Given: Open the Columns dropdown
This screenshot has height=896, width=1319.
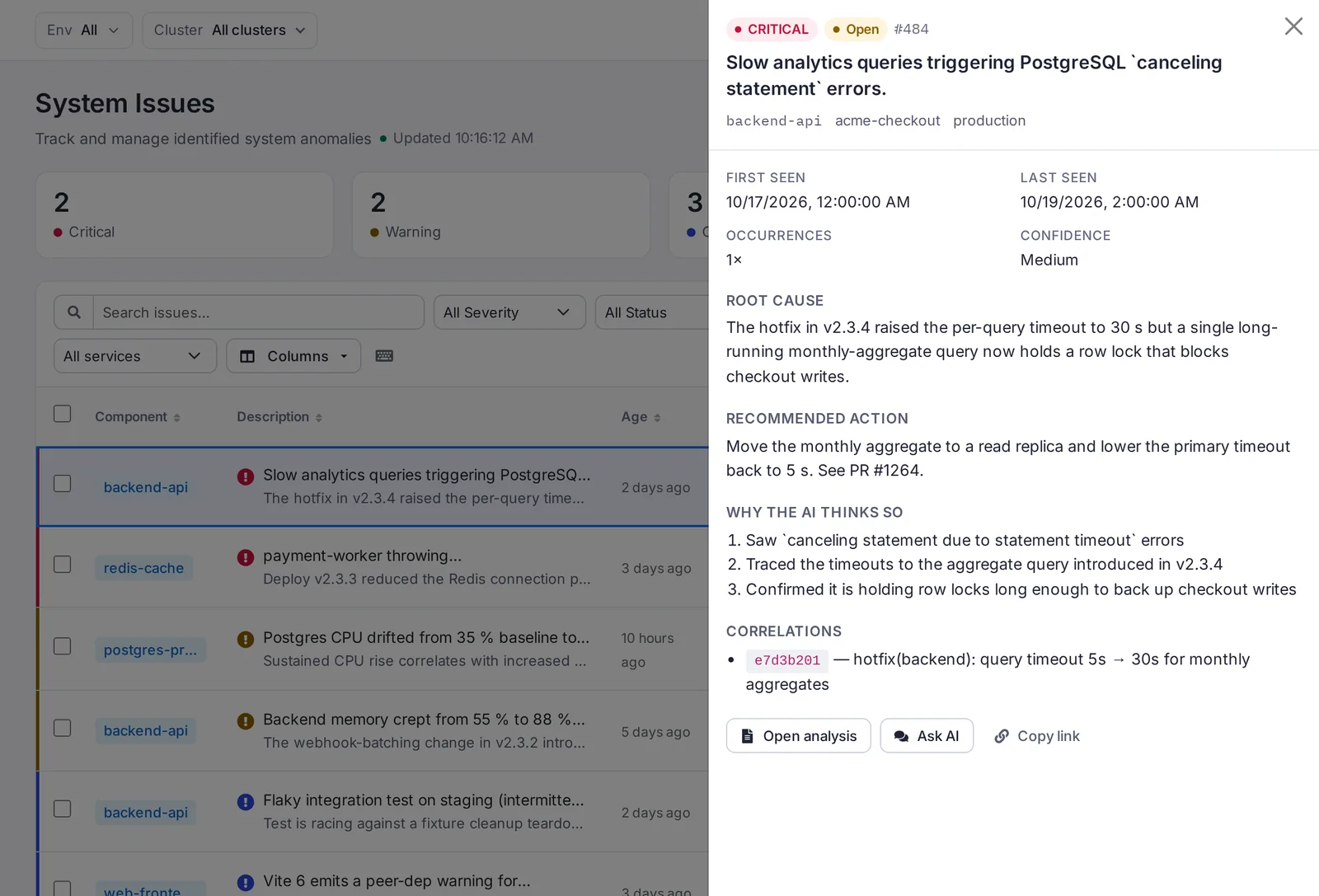Looking at the screenshot, I should coord(293,356).
